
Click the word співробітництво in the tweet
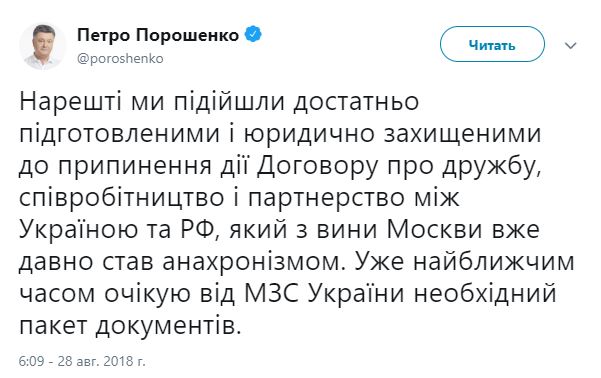click(122, 200)
